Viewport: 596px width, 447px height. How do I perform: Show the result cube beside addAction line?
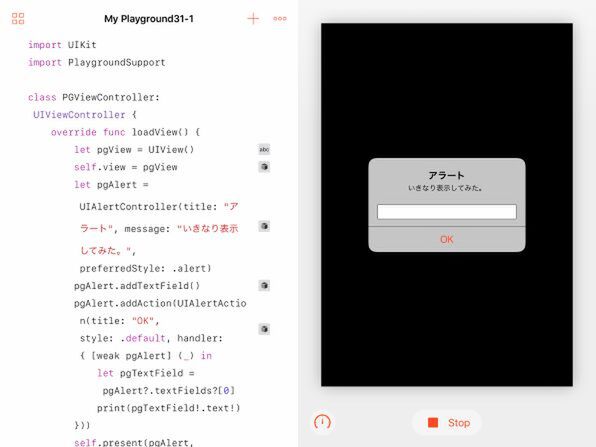tap(264, 329)
